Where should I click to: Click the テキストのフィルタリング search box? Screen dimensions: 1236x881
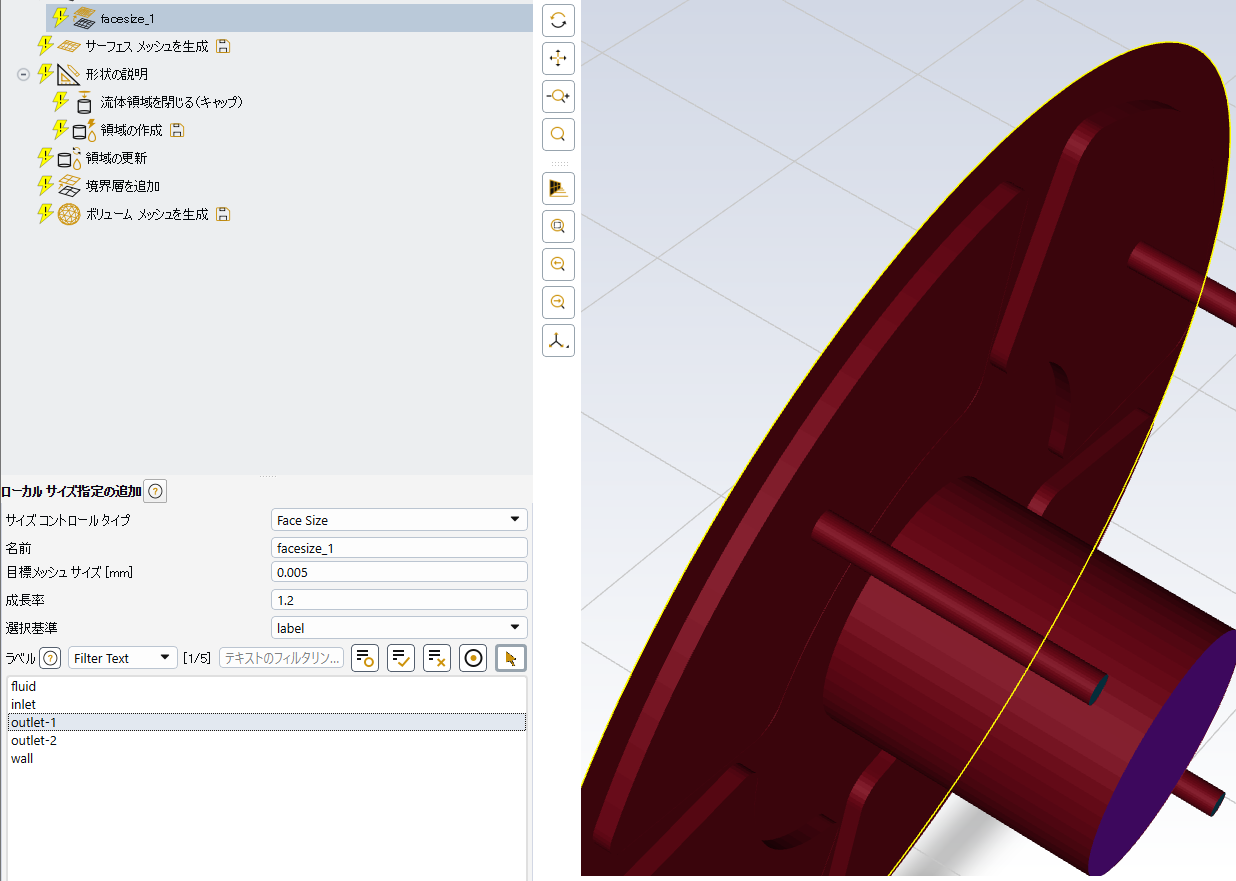coord(282,658)
